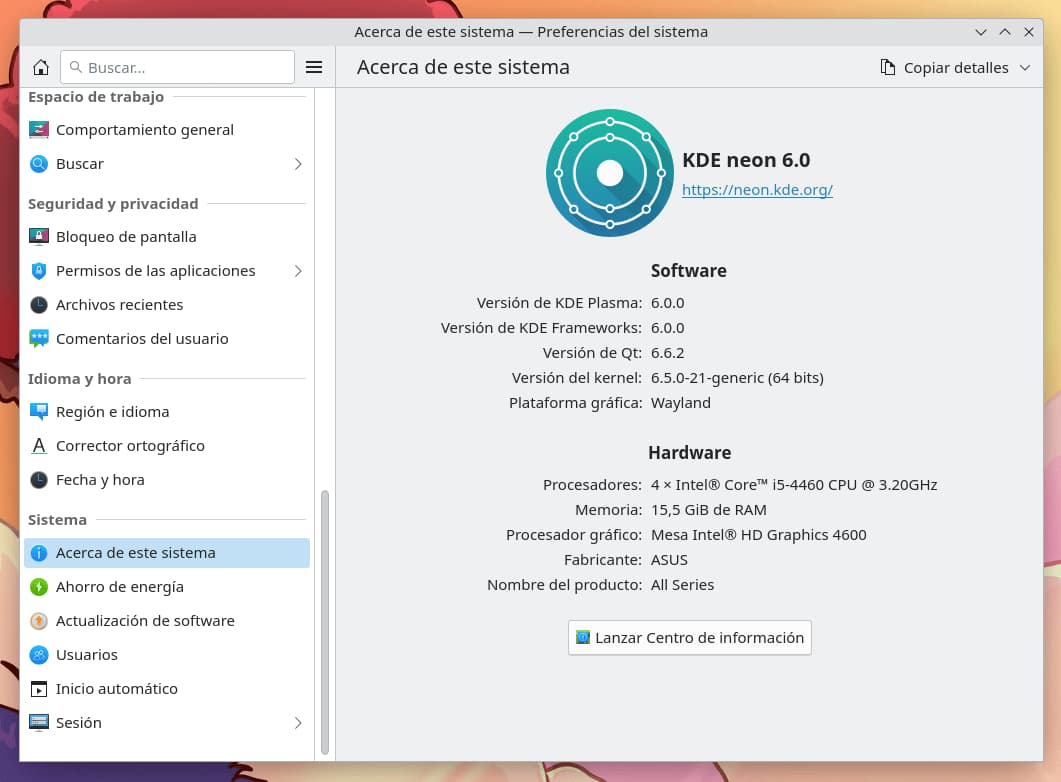Expand the Sesión submenu chevron
The width and height of the screenshot is (1061, 782).
click(298, 722)
